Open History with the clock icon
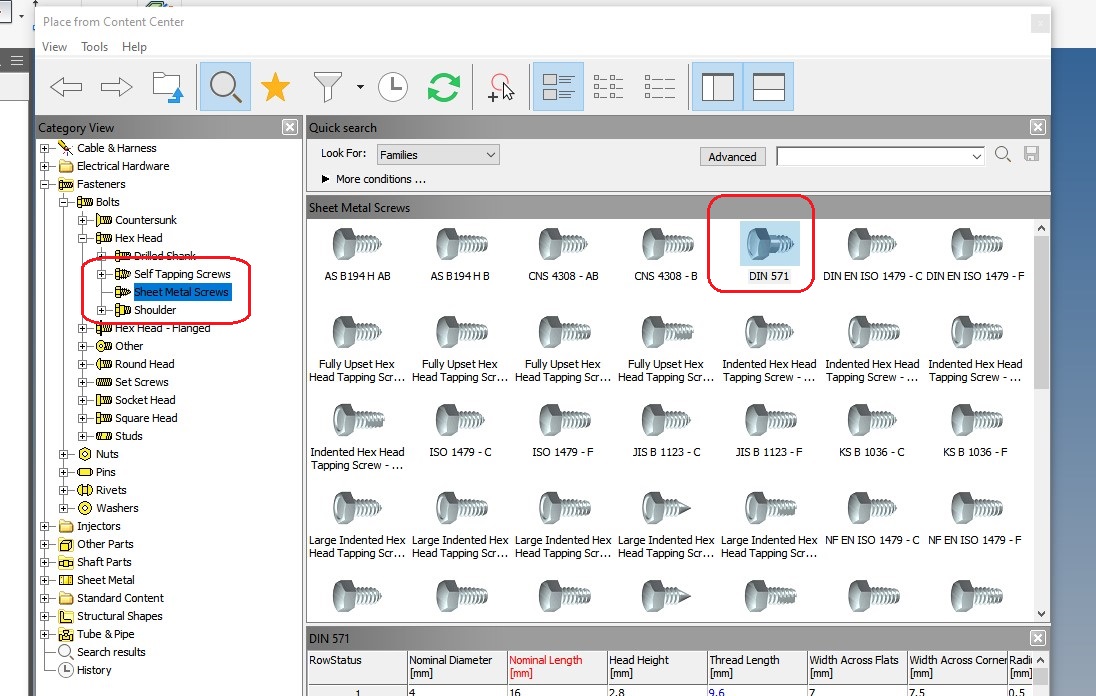This screenshot has height=696, width=1096. pos(393,87)
